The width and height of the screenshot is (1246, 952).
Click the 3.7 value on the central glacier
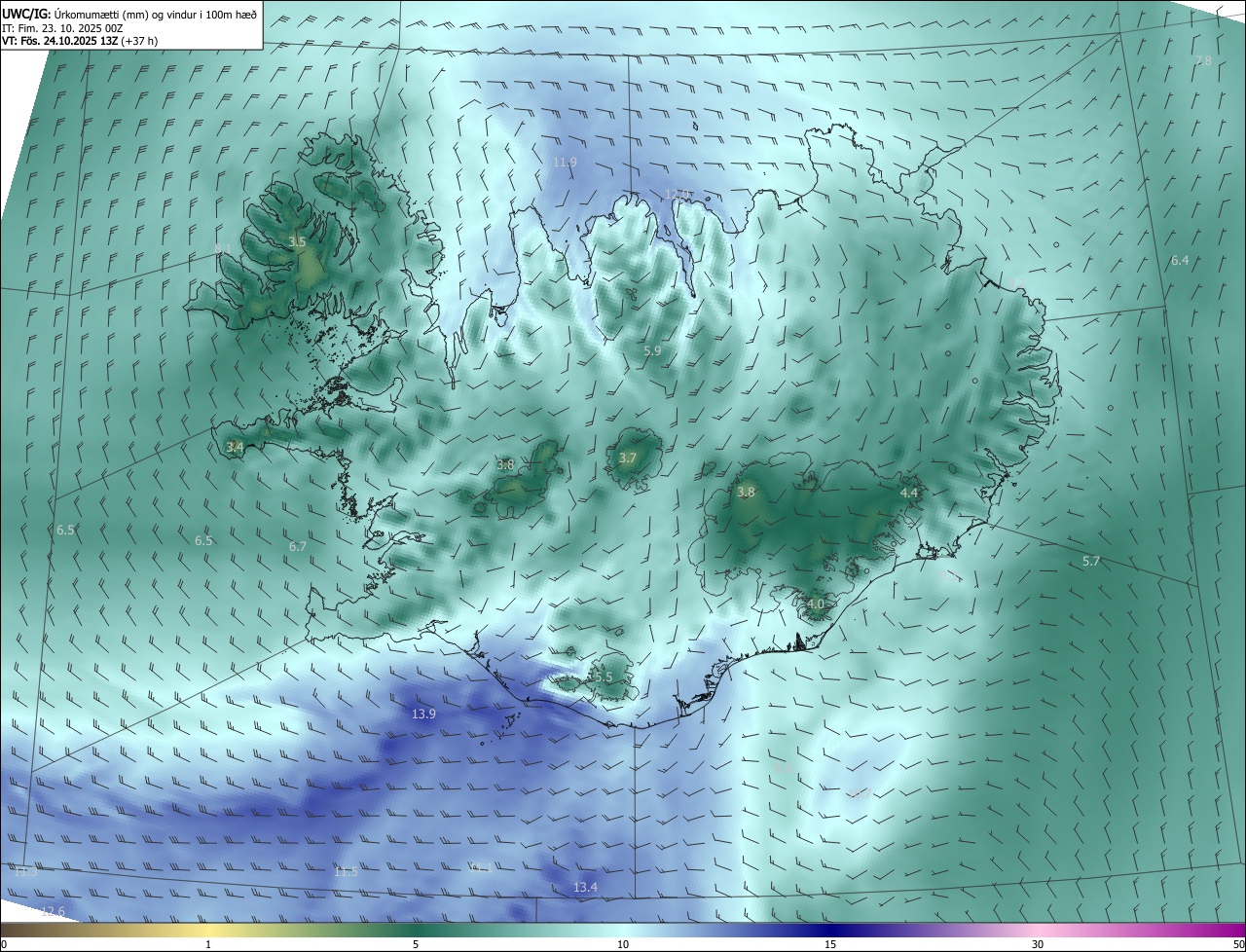pyautogui.click(x=628, y=458)
